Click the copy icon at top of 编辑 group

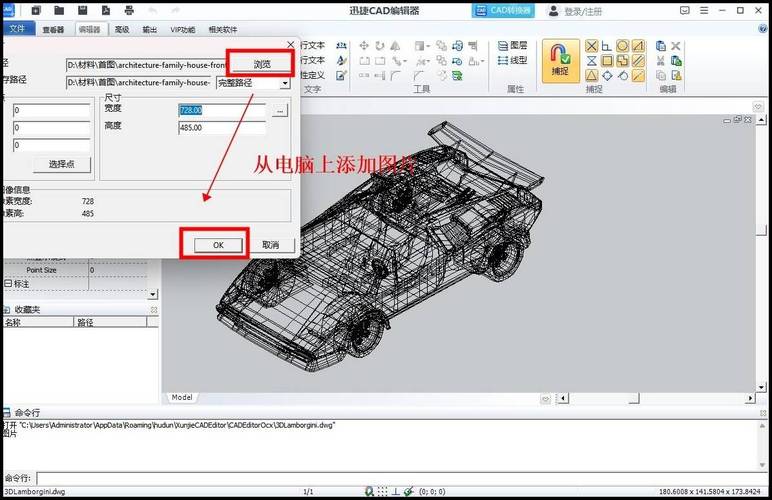(x=661, y=46)
